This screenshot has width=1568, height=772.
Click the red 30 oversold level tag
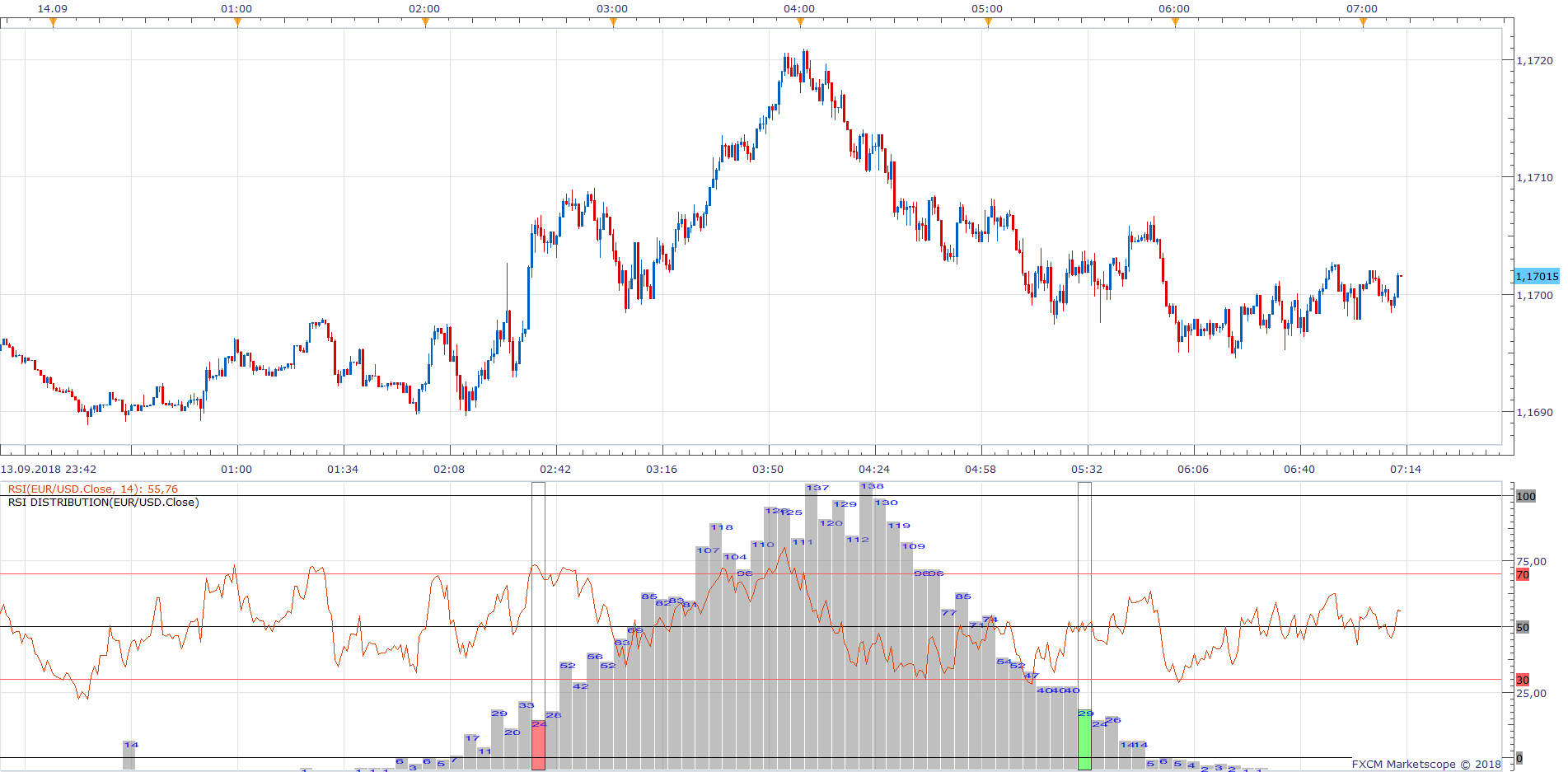point(1523,680)
